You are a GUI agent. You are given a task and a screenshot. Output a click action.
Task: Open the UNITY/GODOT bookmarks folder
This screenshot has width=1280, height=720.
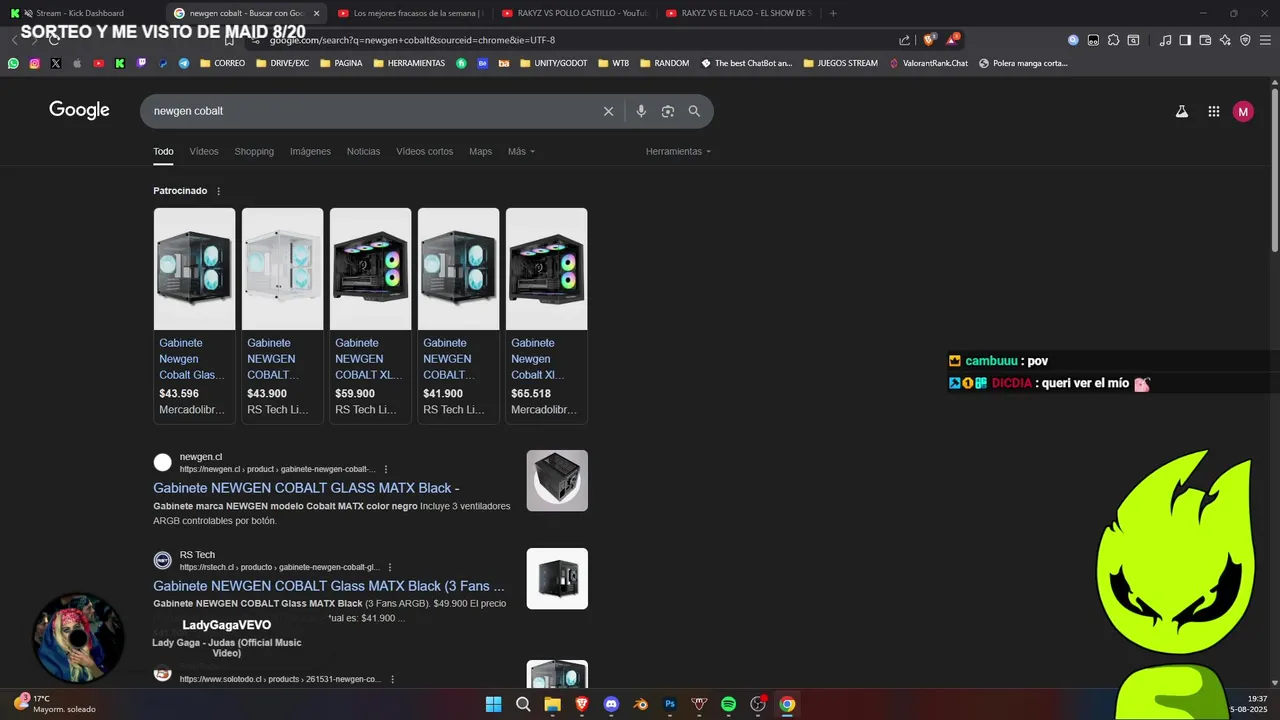[x=553, y=63]
